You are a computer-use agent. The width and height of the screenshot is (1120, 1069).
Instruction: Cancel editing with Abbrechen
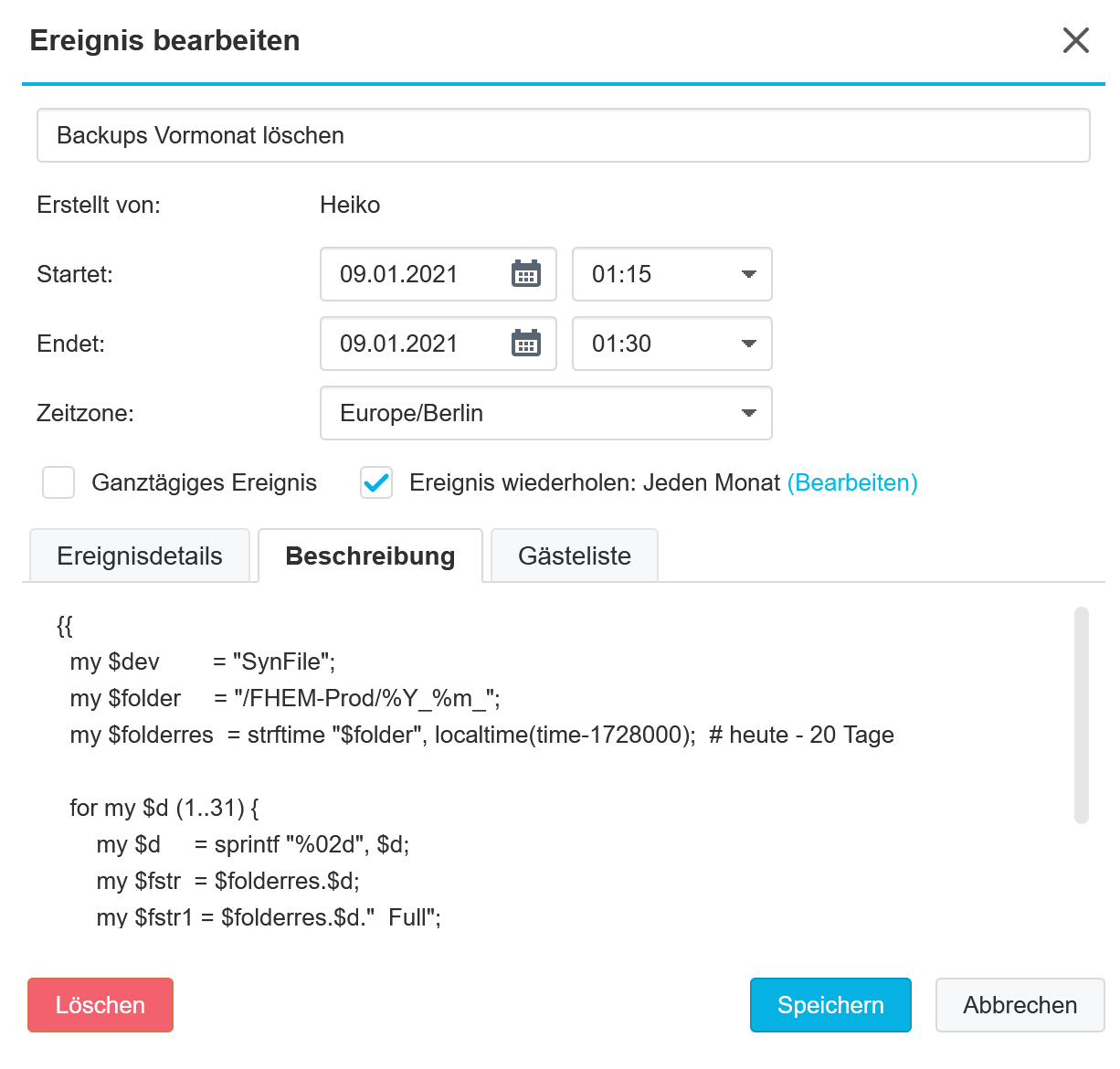[1020, 1005]
